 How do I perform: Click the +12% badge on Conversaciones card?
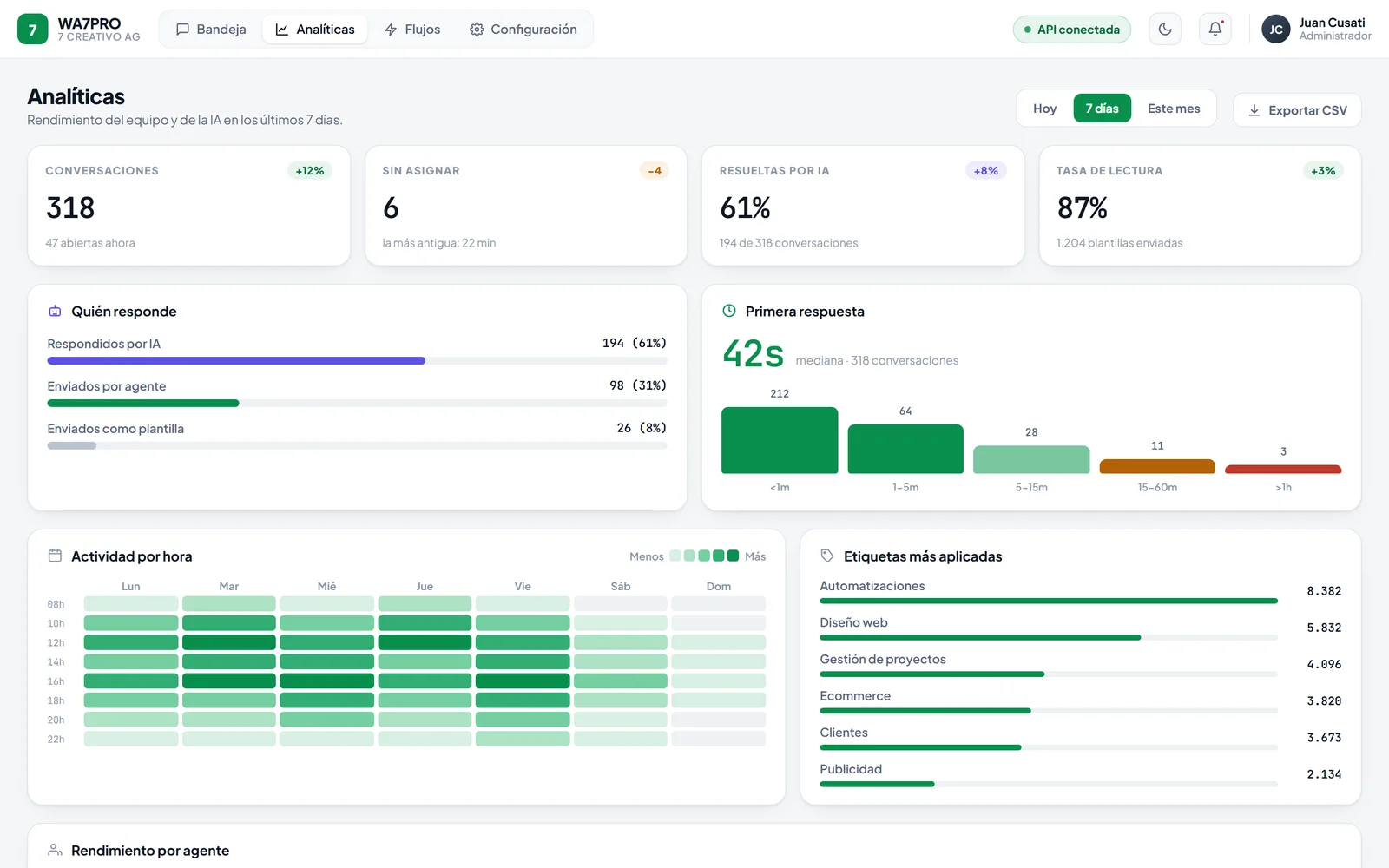click(x=309, y=171)
